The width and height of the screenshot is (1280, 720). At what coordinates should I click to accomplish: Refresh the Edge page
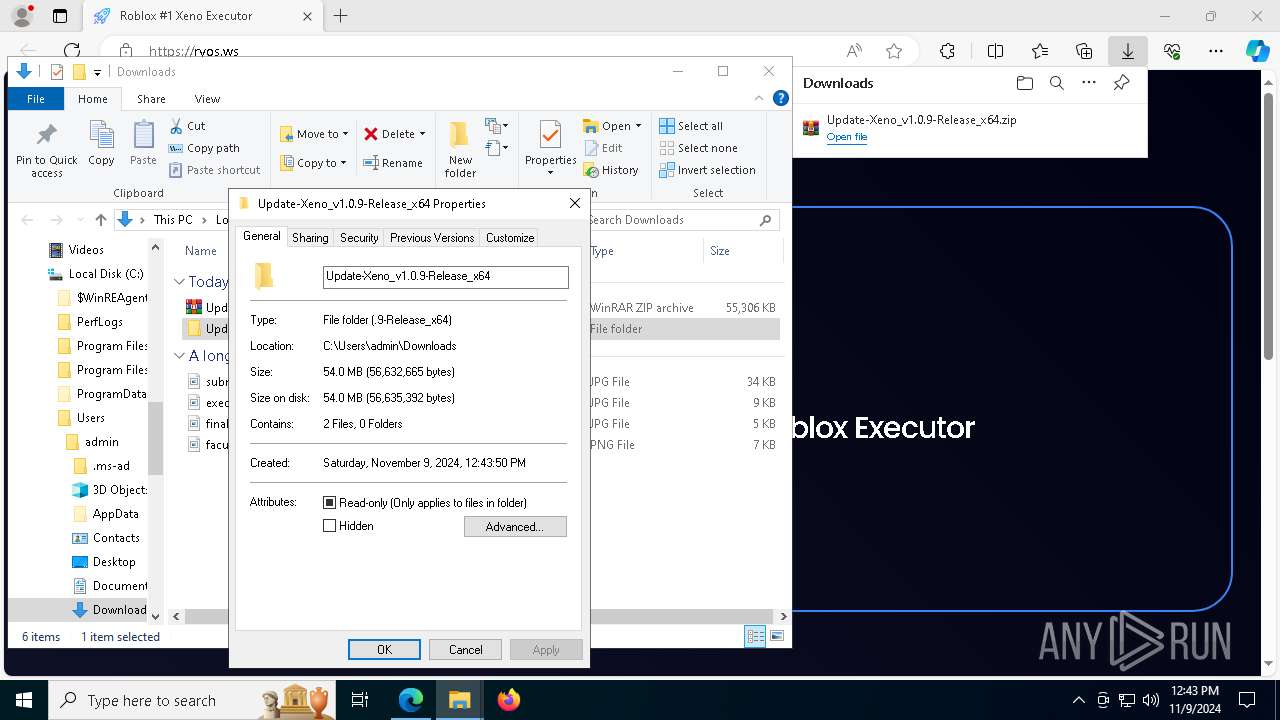tap(72, 51)
